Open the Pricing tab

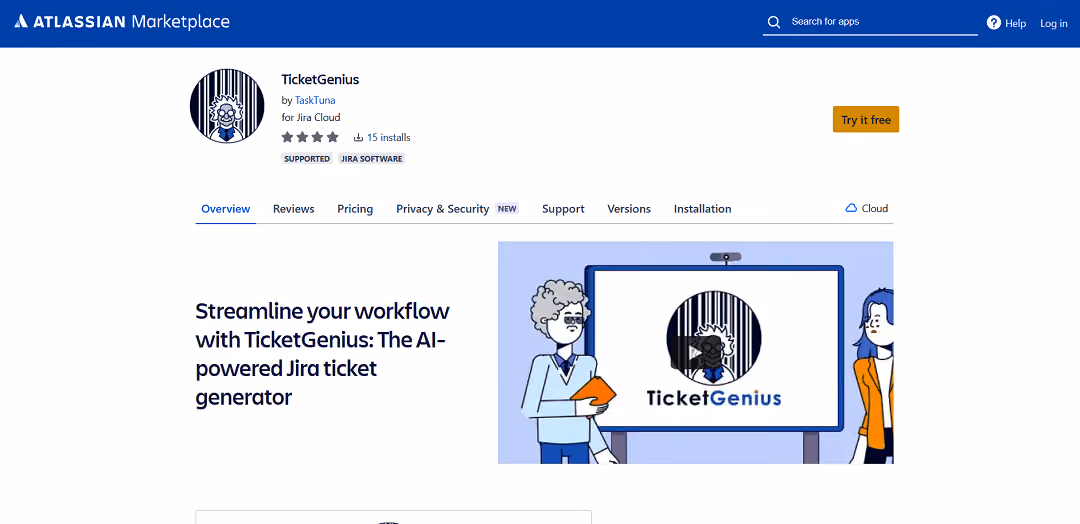(355, 209)
